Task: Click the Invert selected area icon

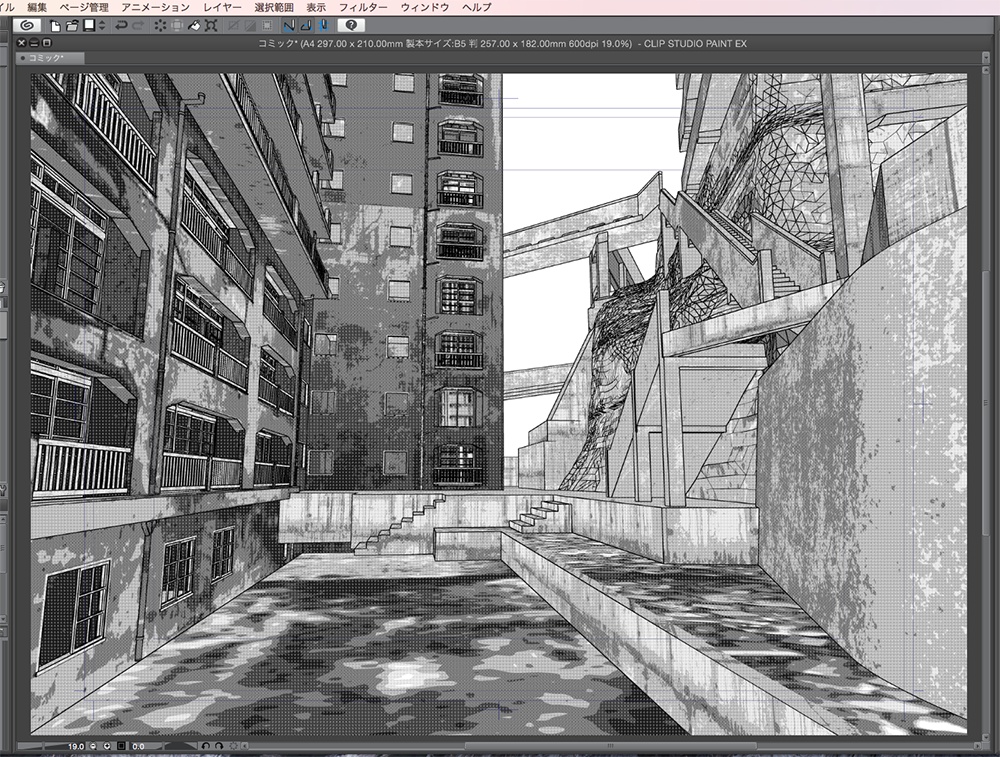Action: click(x=250, y=26)
